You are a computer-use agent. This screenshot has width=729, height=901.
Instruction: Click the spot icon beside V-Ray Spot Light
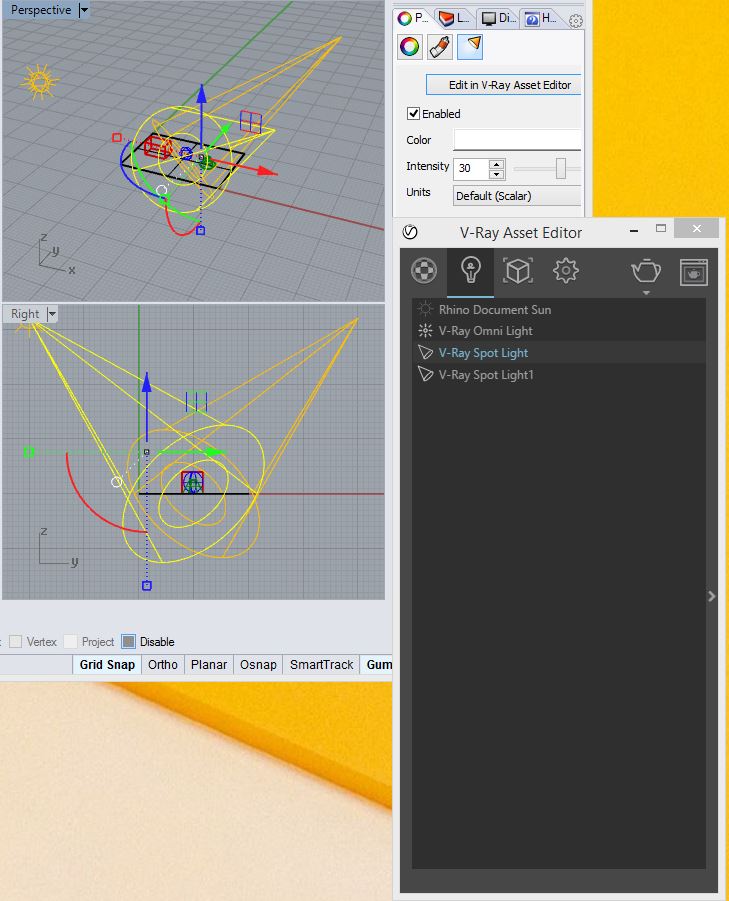[x=425, y=352]
